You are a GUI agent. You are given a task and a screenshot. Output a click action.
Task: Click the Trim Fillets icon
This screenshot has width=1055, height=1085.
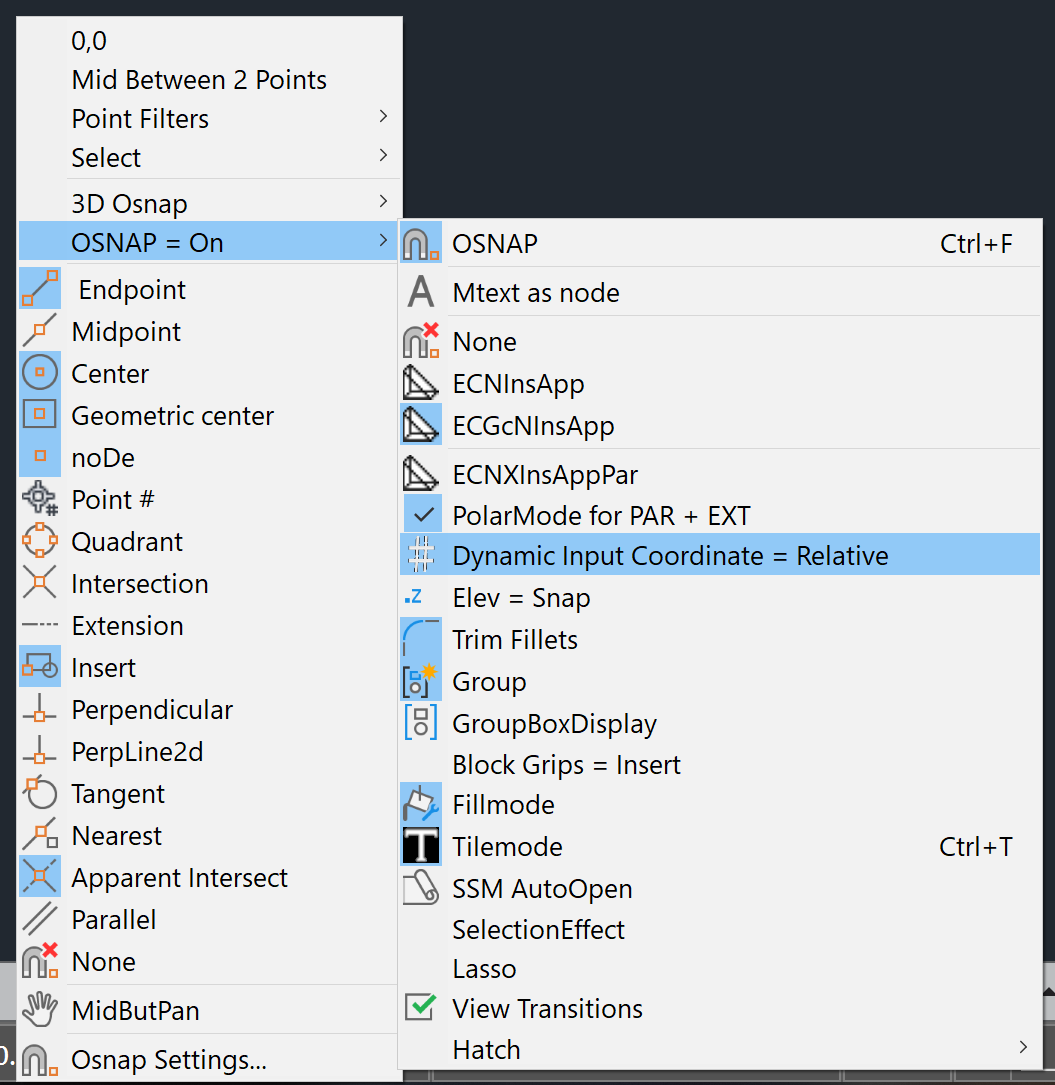tap(421, 639)
